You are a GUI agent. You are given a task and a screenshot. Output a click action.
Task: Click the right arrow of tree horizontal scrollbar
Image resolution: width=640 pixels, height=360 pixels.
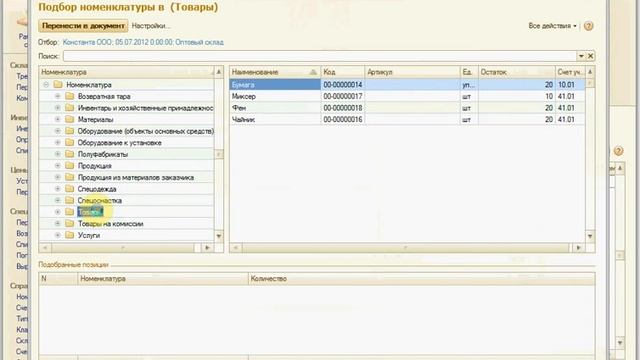click(207, 247)
